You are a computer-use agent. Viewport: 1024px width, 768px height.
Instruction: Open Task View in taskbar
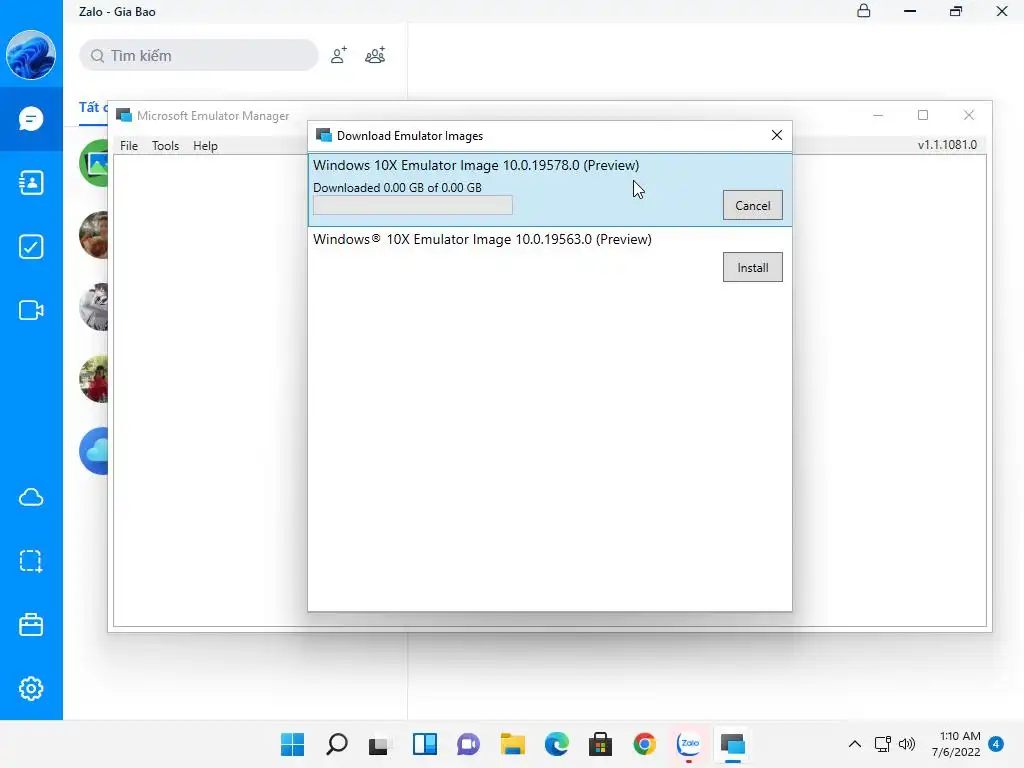(378, 745)
